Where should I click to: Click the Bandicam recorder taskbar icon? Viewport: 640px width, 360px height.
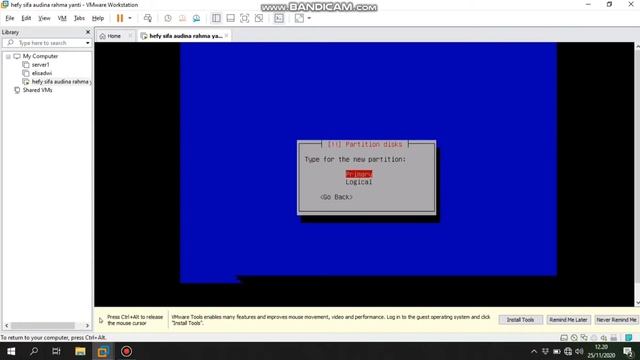click(x=126, y=351)
